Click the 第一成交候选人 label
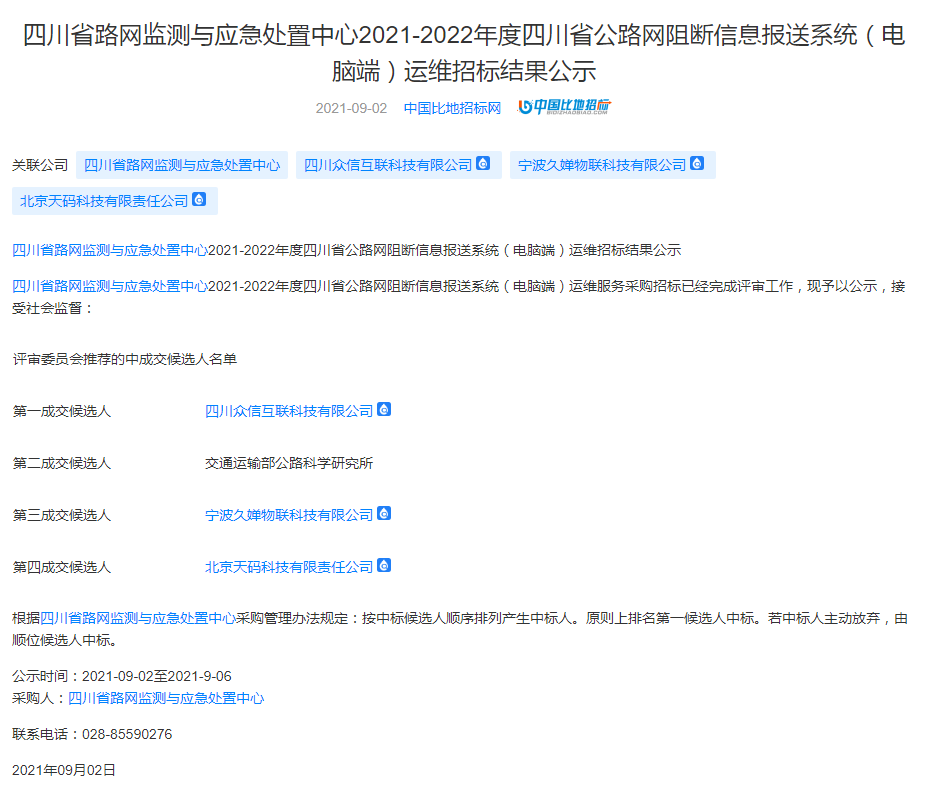Viewport: 927px width, 795px height. pos(61,411)
